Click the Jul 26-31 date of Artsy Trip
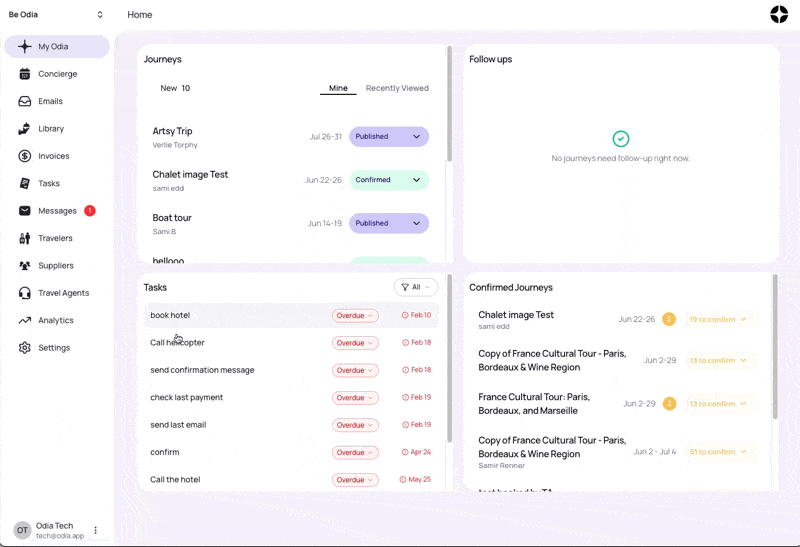 tap(326, 137)
